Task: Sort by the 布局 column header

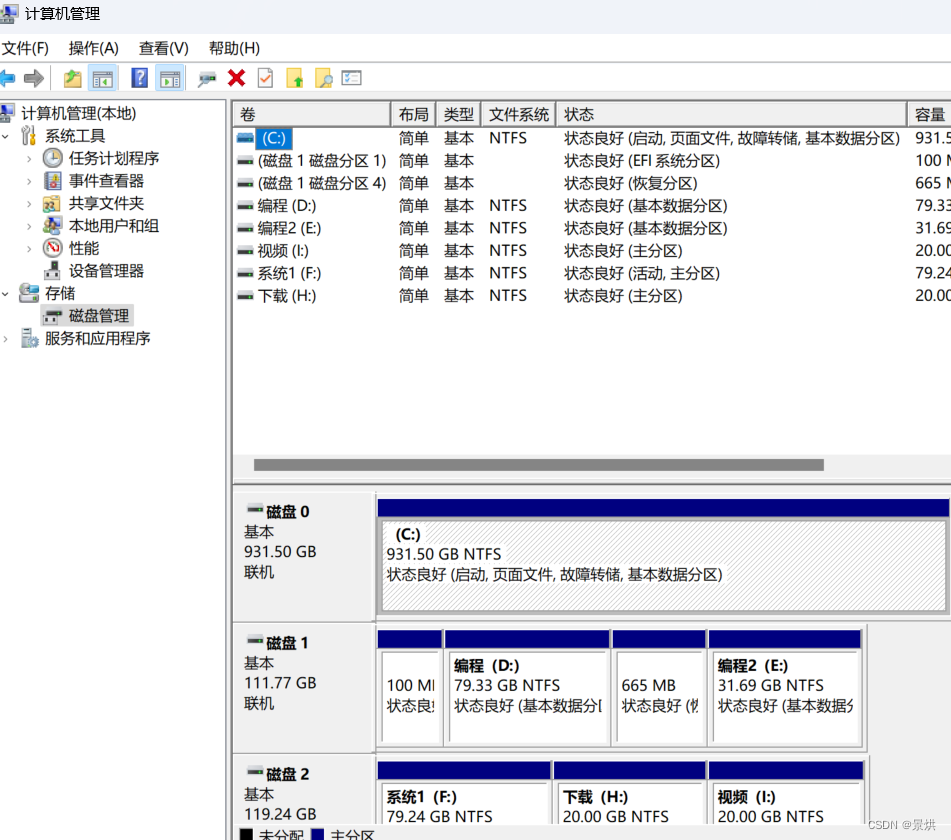Action: pyautogui.click(x=414, y=114)
